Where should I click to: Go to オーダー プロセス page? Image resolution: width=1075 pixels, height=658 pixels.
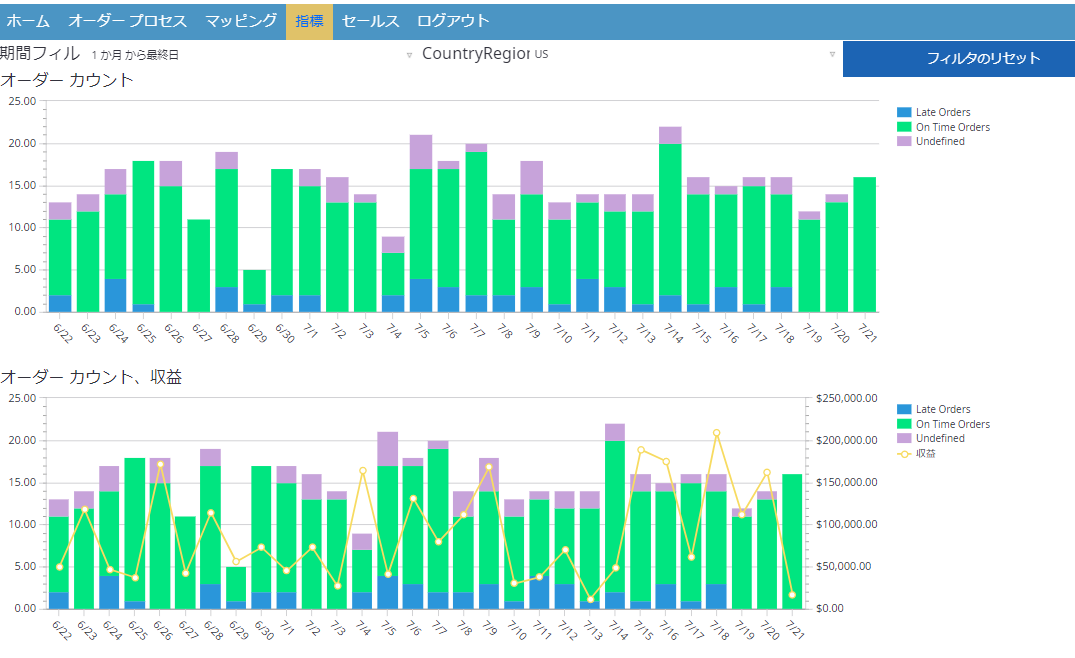tap(127, 21)
